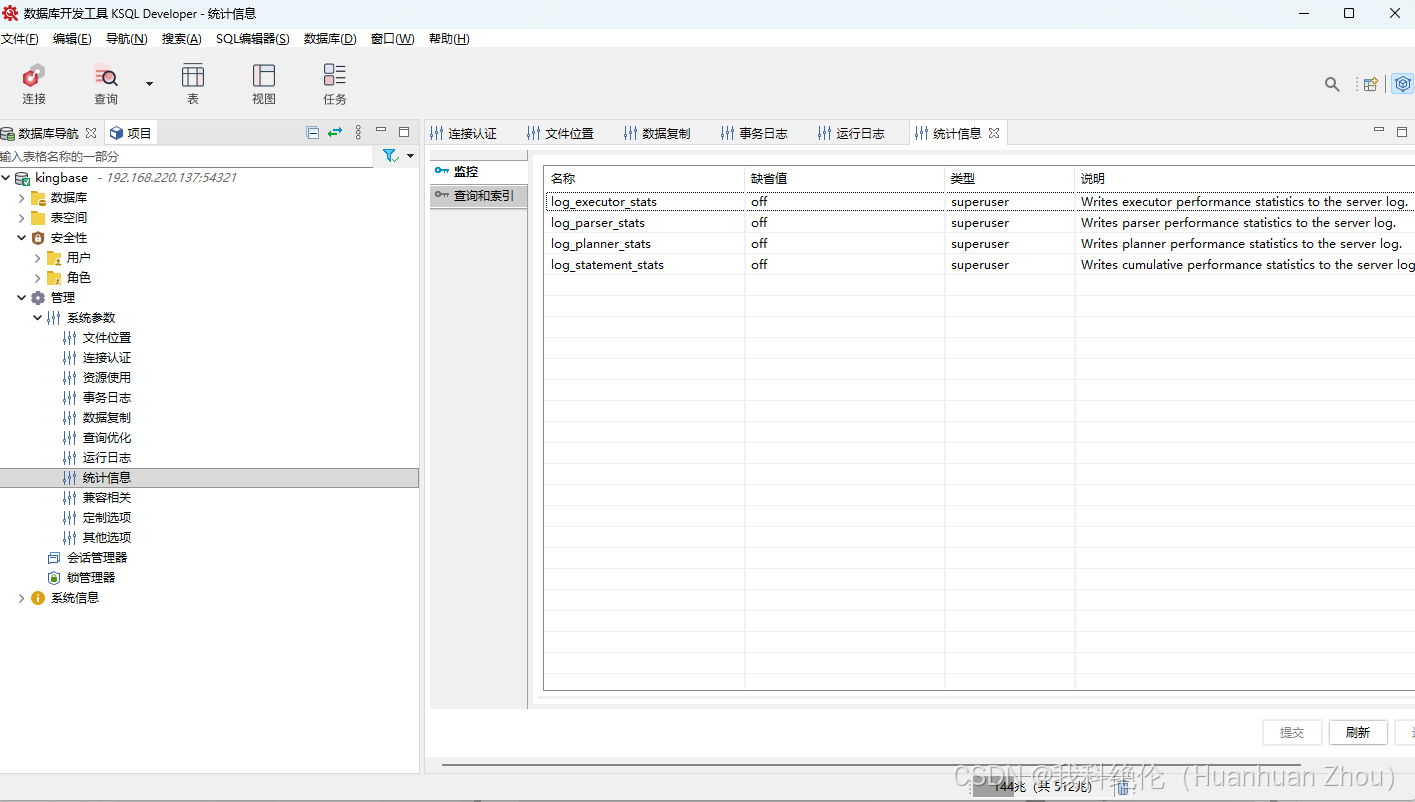
Task: Click the horizontal scrollbar below the table
Action: 870,764
